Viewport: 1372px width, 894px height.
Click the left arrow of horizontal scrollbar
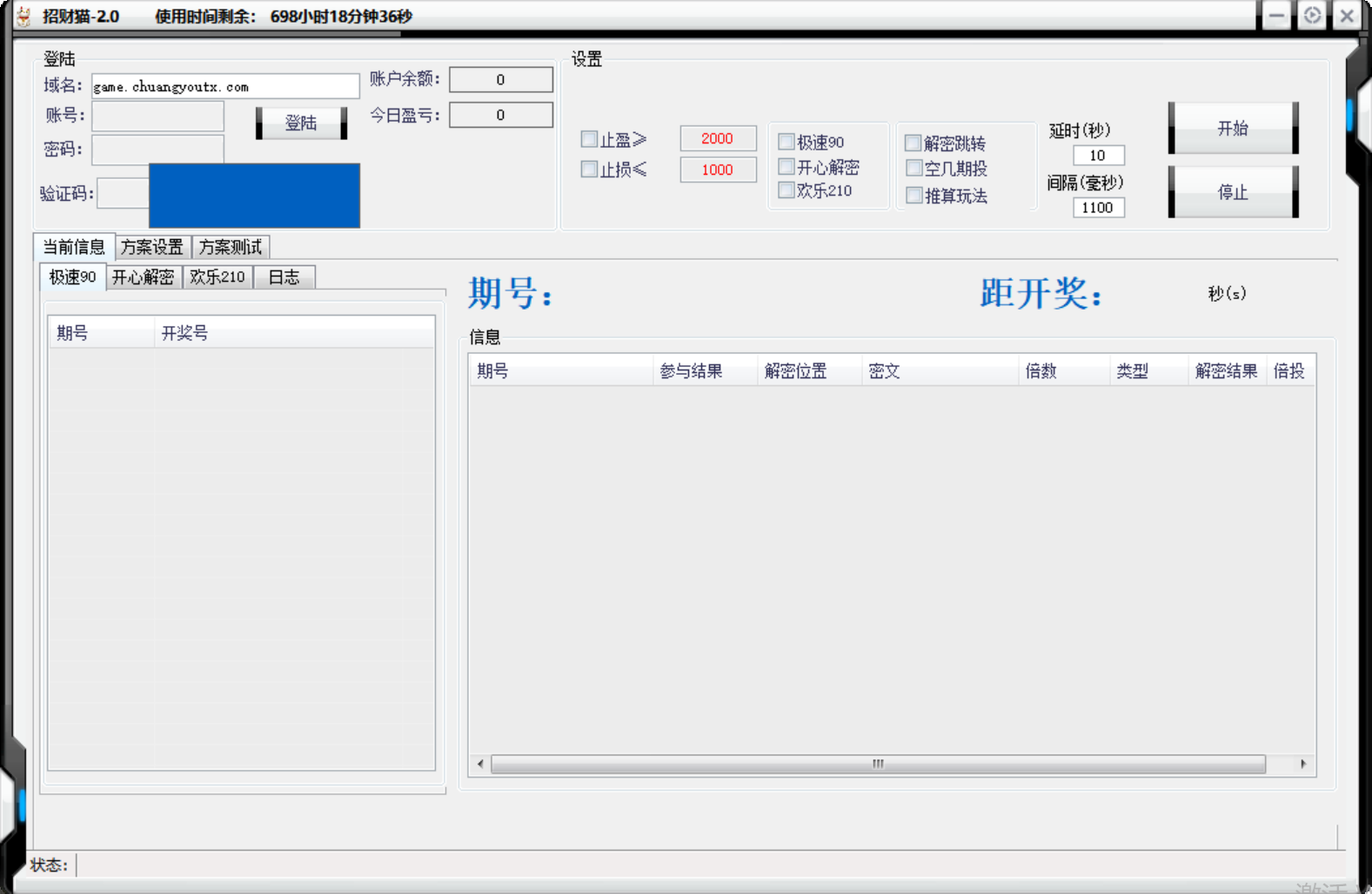point(480,764)
